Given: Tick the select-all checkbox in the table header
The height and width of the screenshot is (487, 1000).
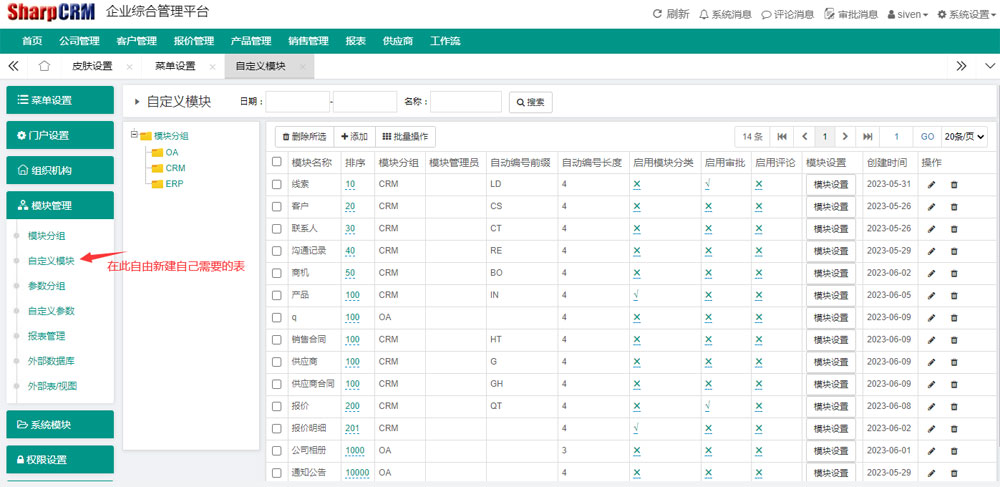Looking at the screenshot, I should (x=277, y=162).
